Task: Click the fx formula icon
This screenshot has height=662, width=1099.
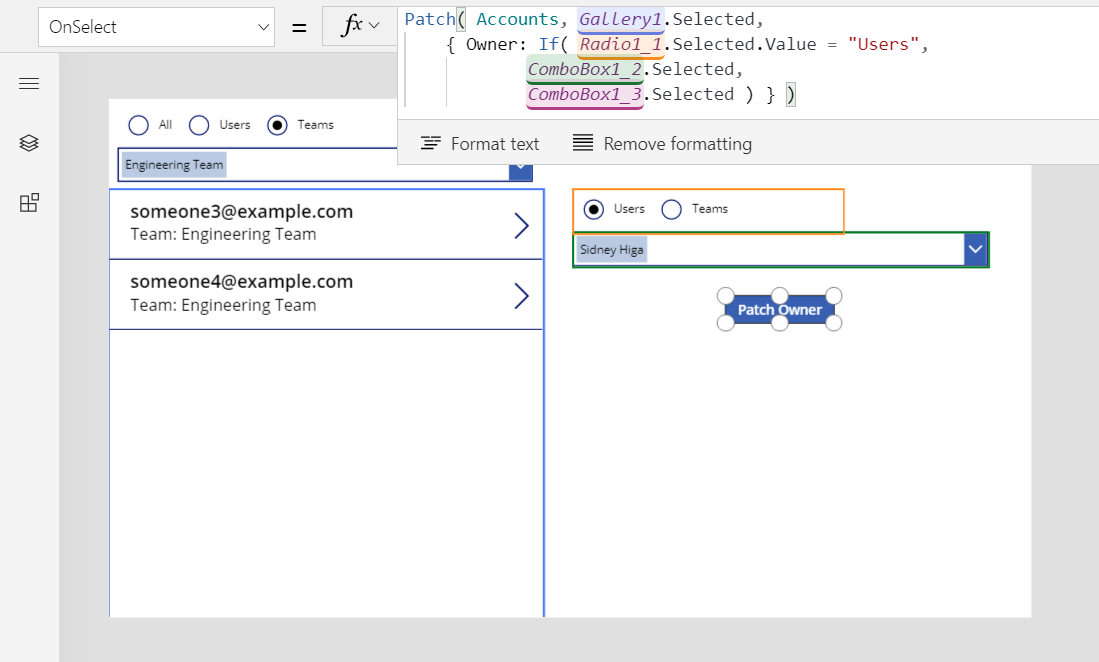Action: tap(351, 26)
